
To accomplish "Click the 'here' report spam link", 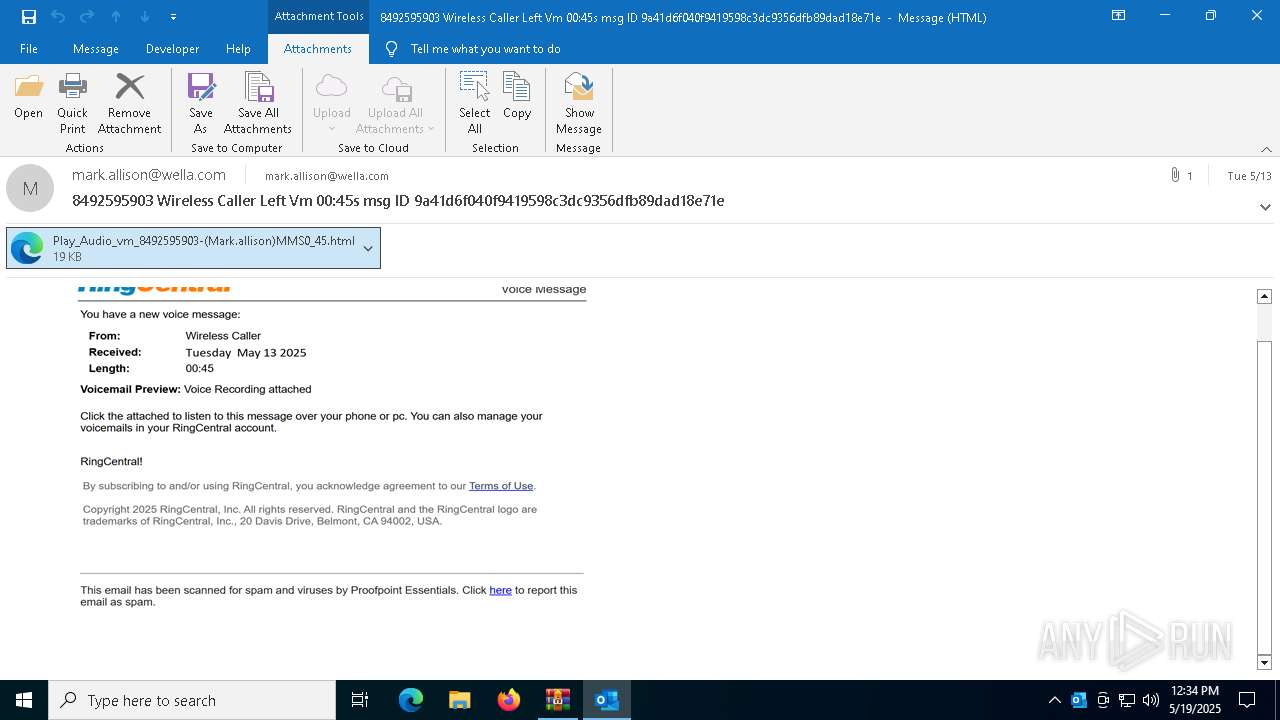I will click(500, 590).
